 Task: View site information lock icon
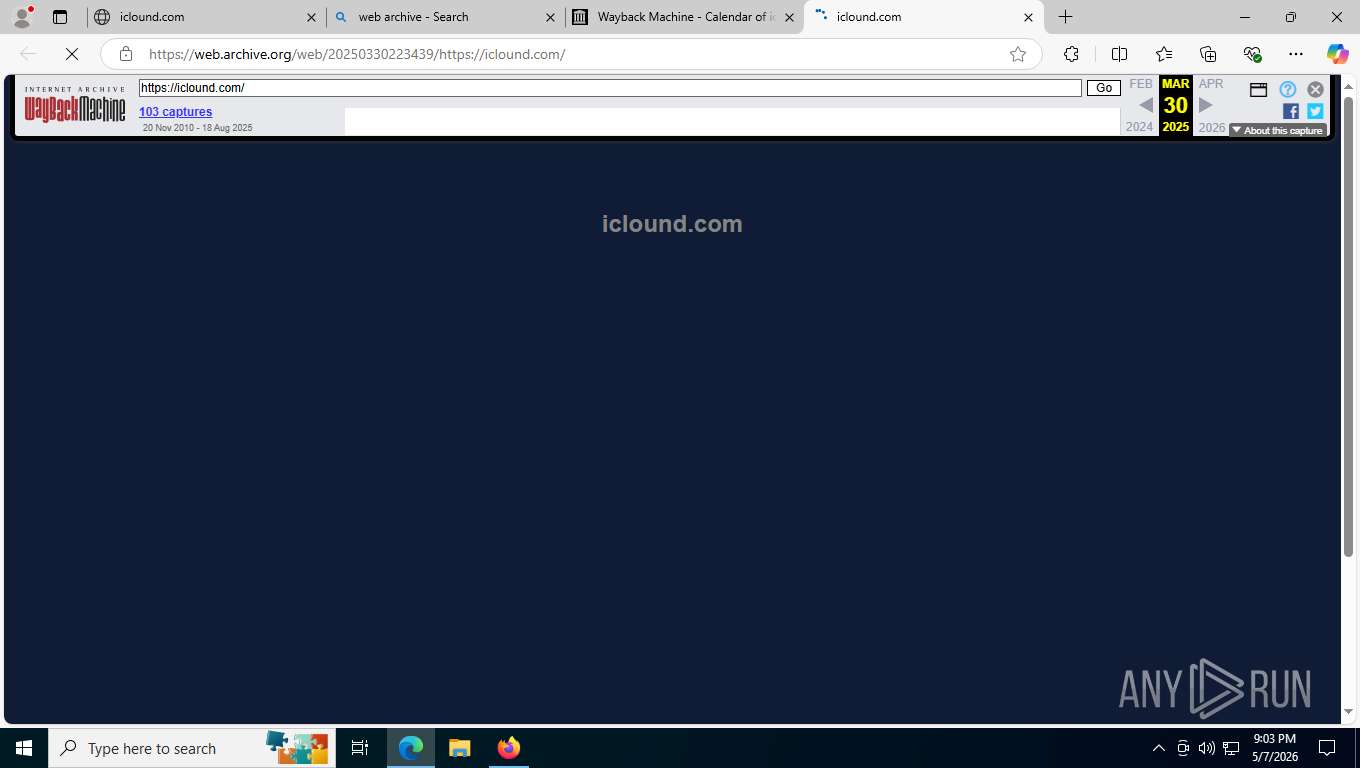pos(125,54)
